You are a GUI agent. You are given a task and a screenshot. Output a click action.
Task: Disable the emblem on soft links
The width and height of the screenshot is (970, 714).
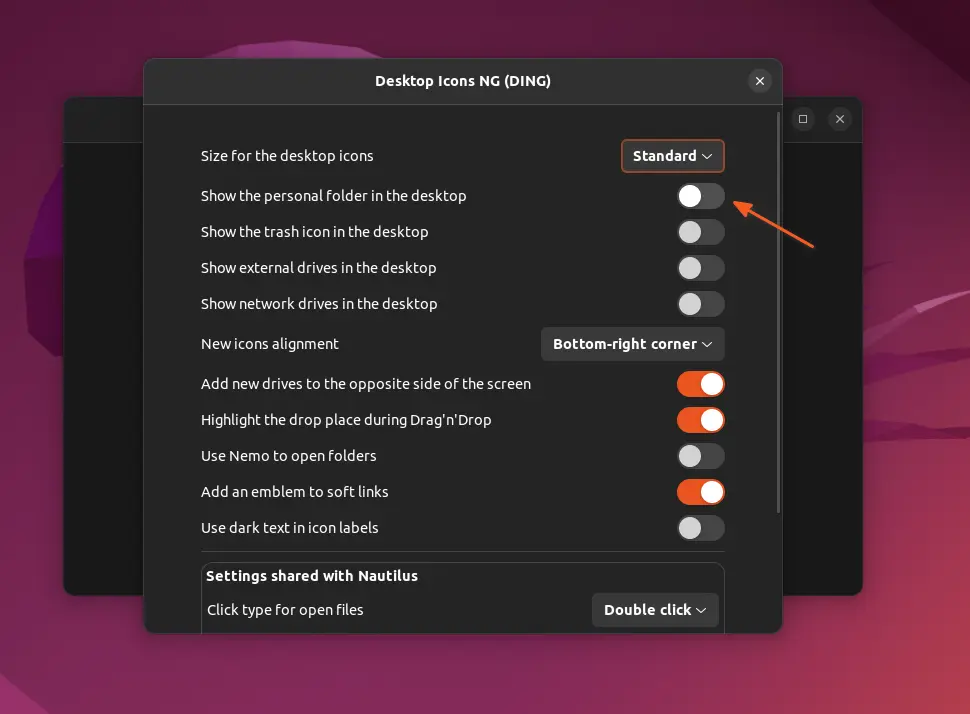pos(700,492)
